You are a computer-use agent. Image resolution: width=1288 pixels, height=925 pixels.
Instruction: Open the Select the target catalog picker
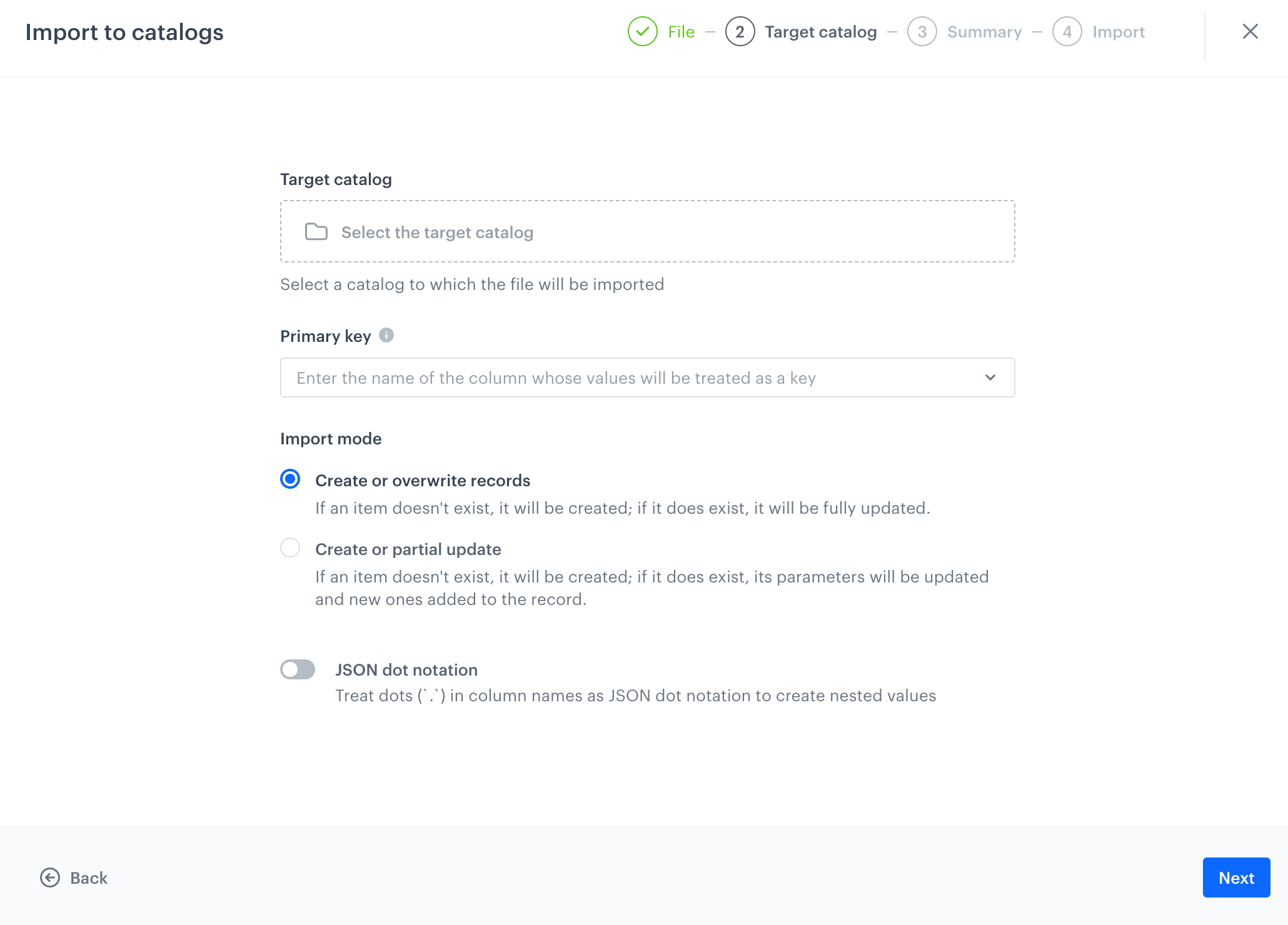pyautogui.click(x=647, y=232)
